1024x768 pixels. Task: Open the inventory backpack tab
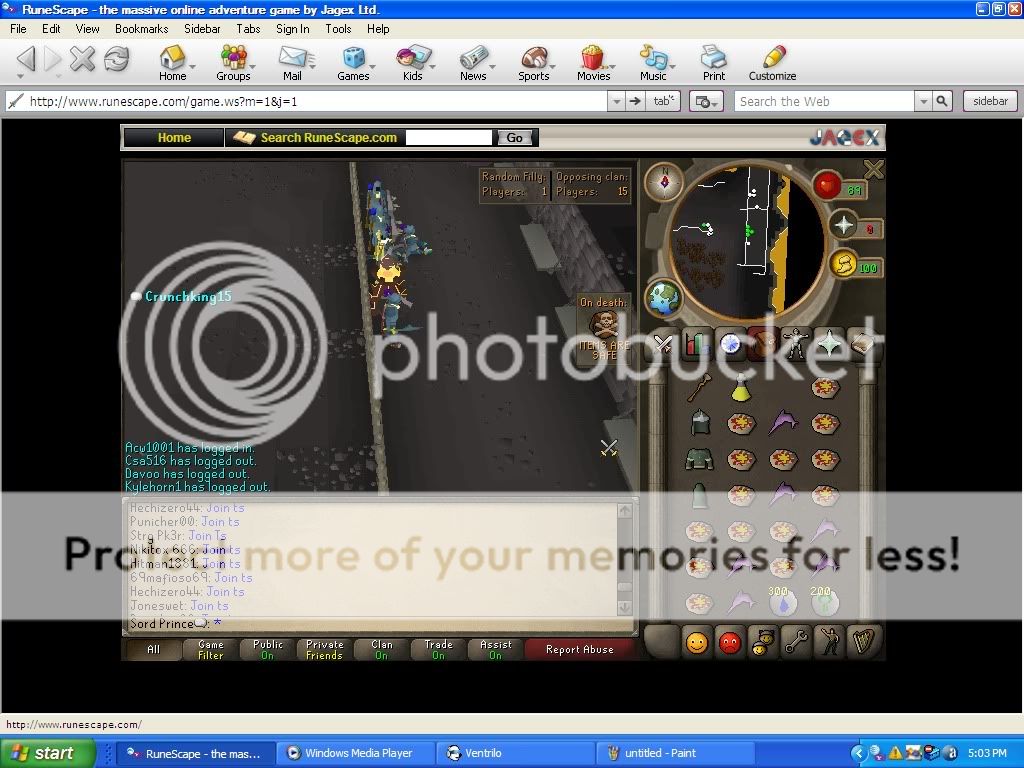coord(762,344)
